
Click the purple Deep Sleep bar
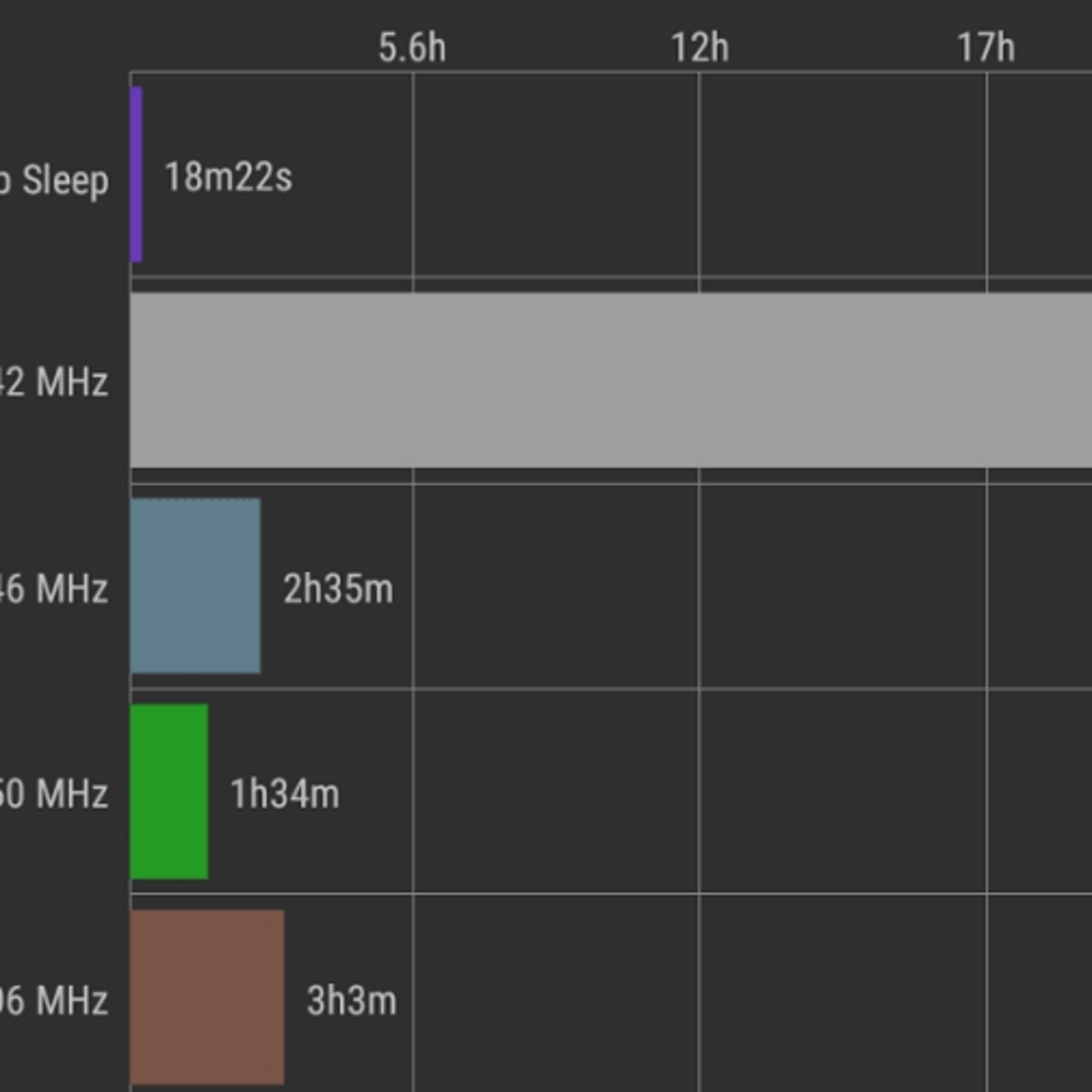pyautogui.click(x=136, y=174)
